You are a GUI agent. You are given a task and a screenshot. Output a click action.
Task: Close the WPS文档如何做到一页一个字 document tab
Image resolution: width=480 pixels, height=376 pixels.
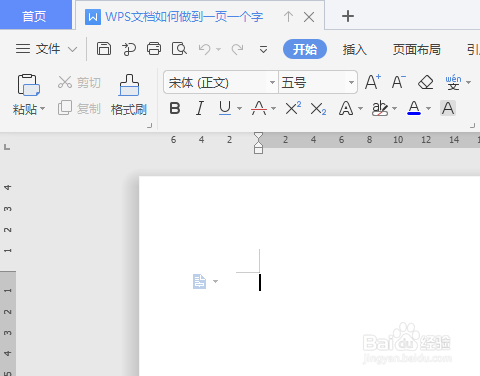(x=309, y=17)
